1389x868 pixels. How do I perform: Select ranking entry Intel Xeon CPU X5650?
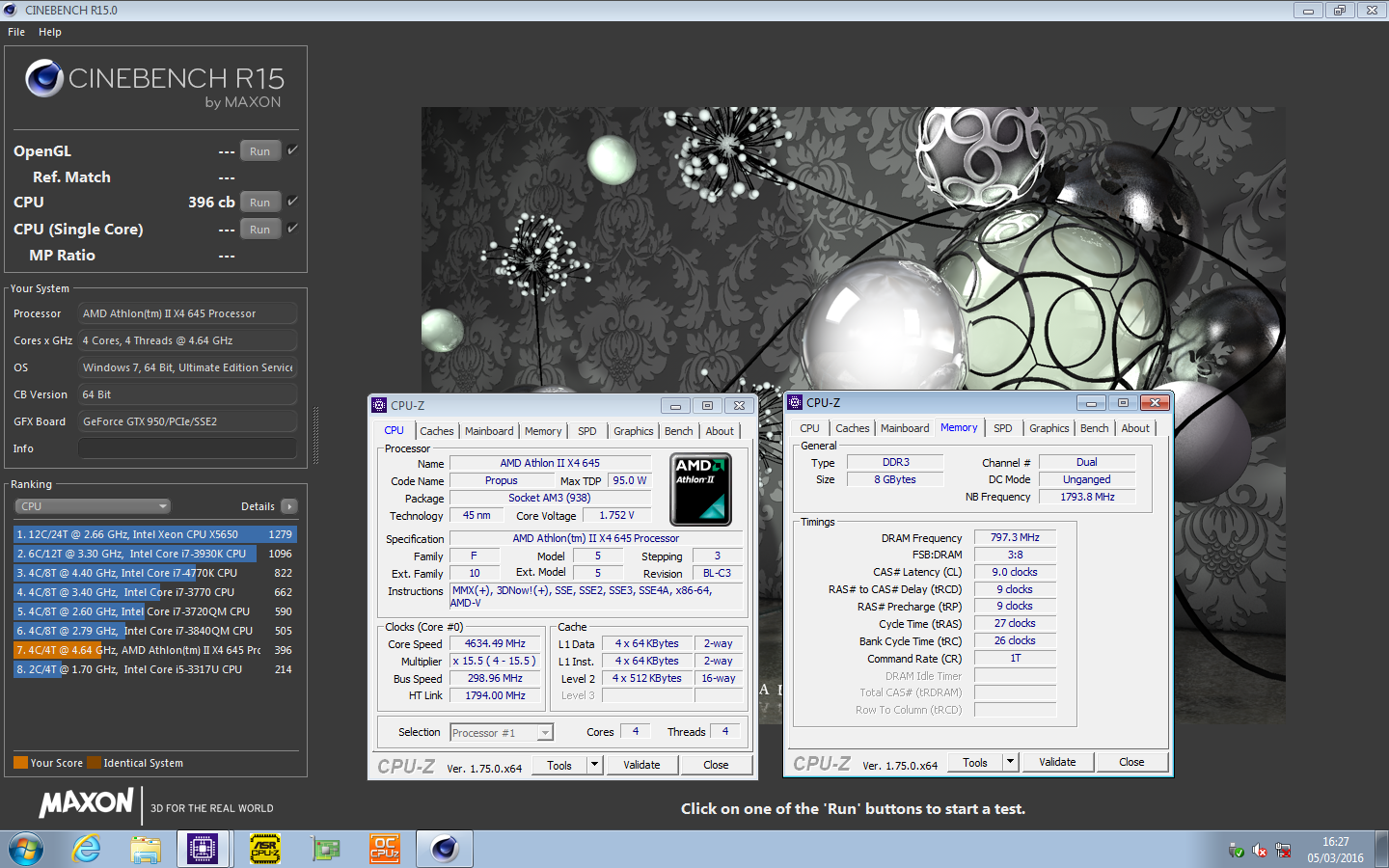pyautogui.click(x=154, y=534)
